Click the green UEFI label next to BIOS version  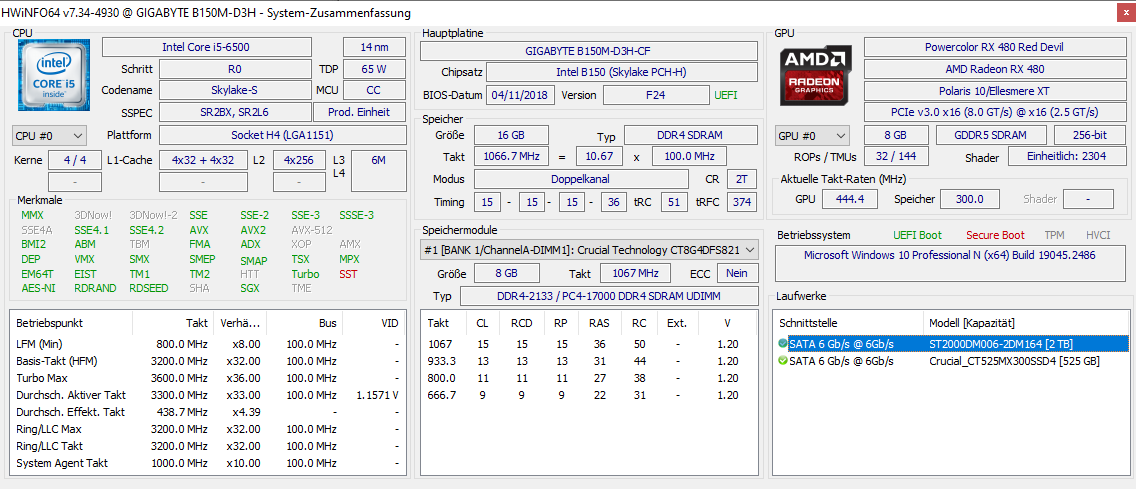(727, 95)
